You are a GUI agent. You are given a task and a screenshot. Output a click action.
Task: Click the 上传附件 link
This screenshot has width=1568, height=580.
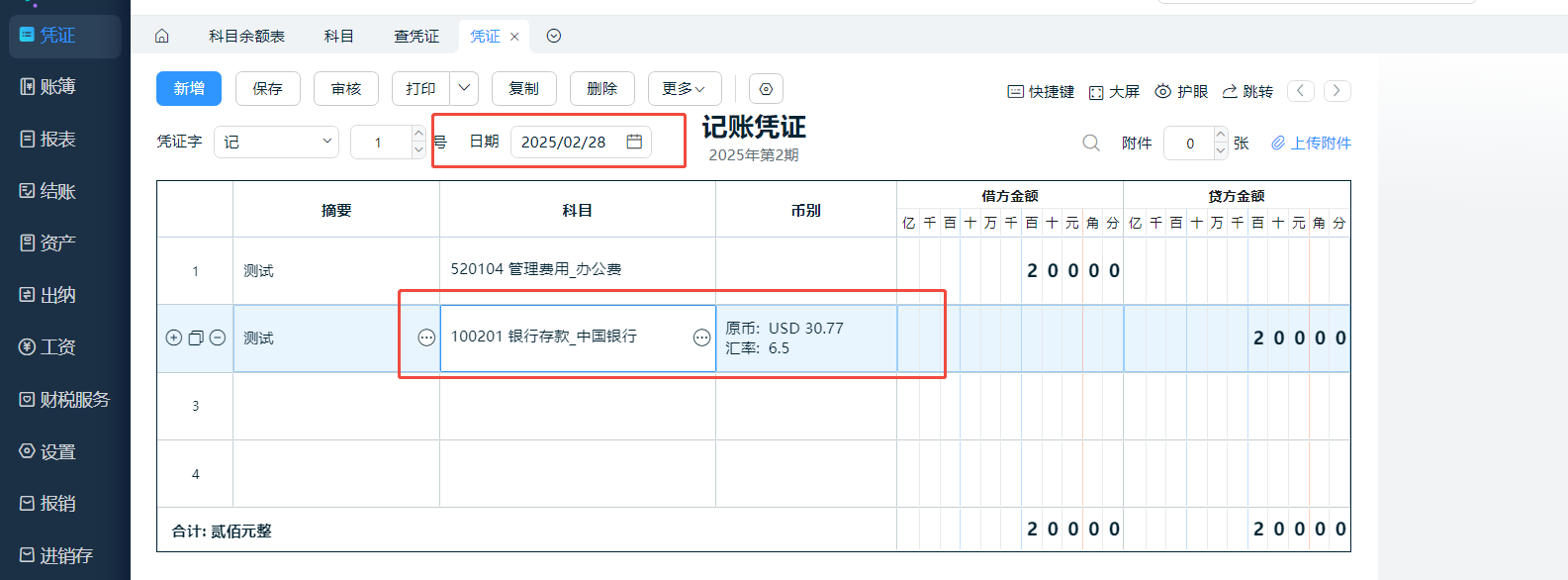pyautogui.click(x=1311, y=144)
